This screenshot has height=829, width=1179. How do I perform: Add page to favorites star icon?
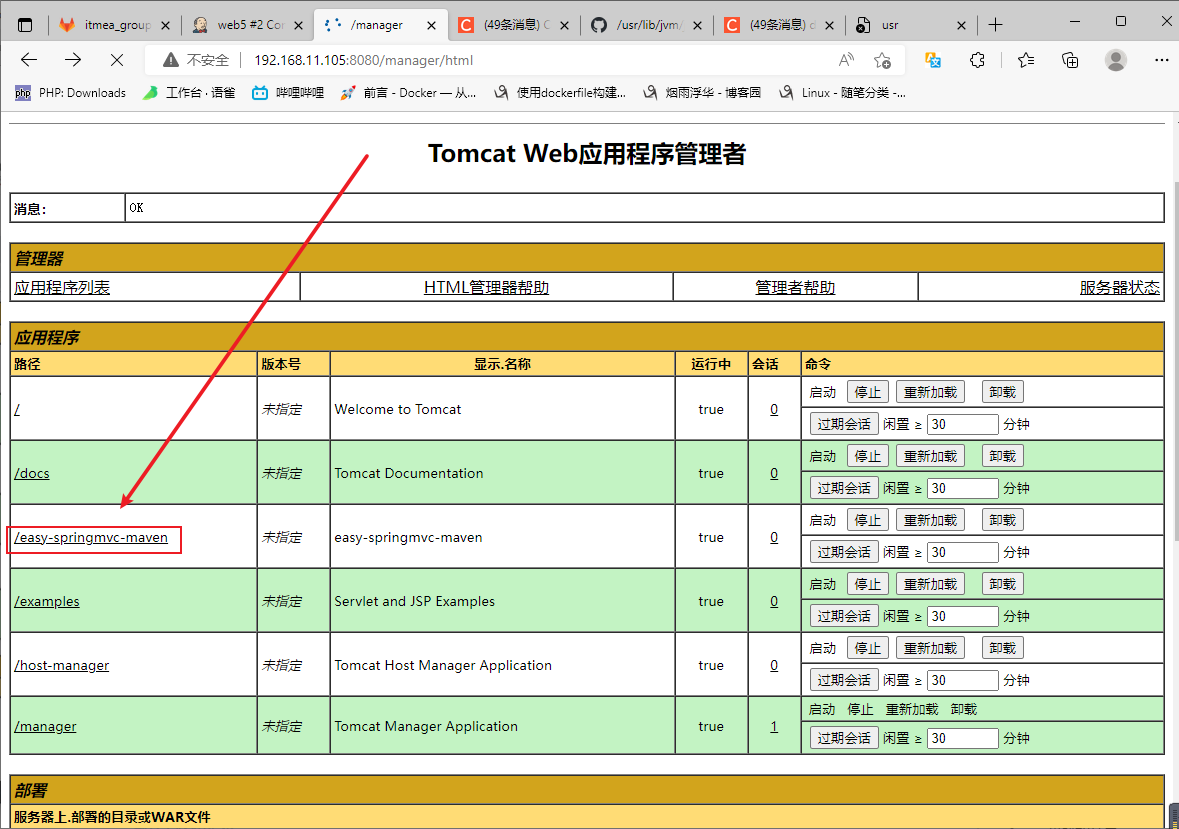(883, 60)
